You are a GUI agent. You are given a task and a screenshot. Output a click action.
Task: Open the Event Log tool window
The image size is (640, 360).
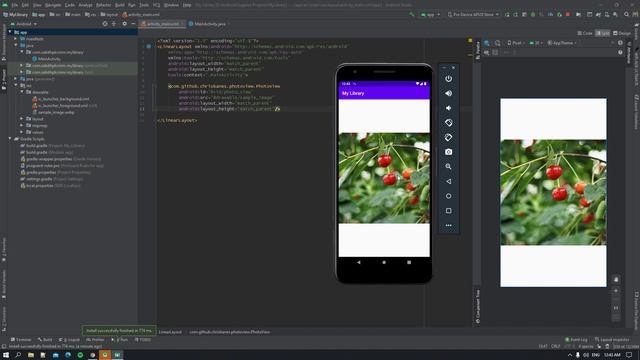pos(576,340)
